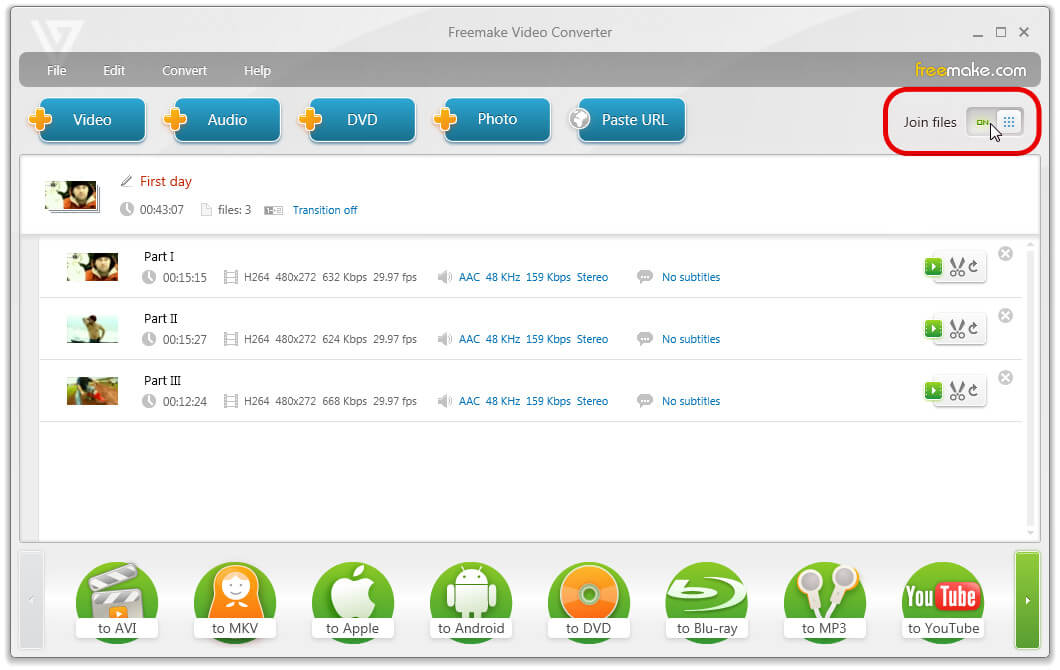The image size is (1060, 670).
Task: Open the File menu
Action: (x=56, y=71)
